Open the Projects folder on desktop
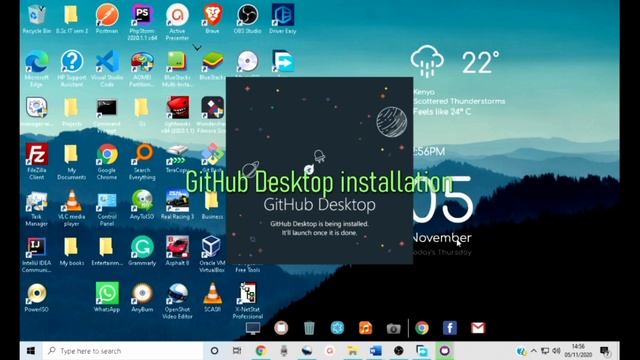Viewport: 640px width, 360px height. (x=72, y=111)
